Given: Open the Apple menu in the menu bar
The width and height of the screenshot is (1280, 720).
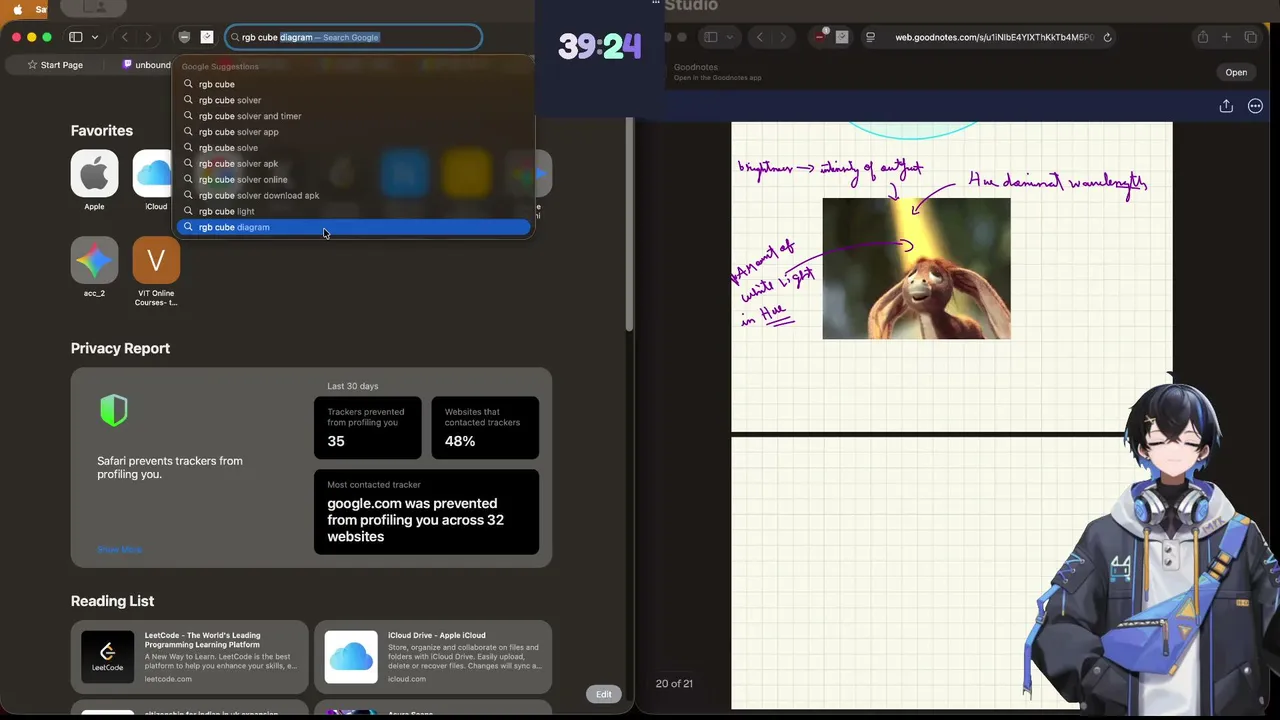Looking at the screenshot, I should point(17,9).
